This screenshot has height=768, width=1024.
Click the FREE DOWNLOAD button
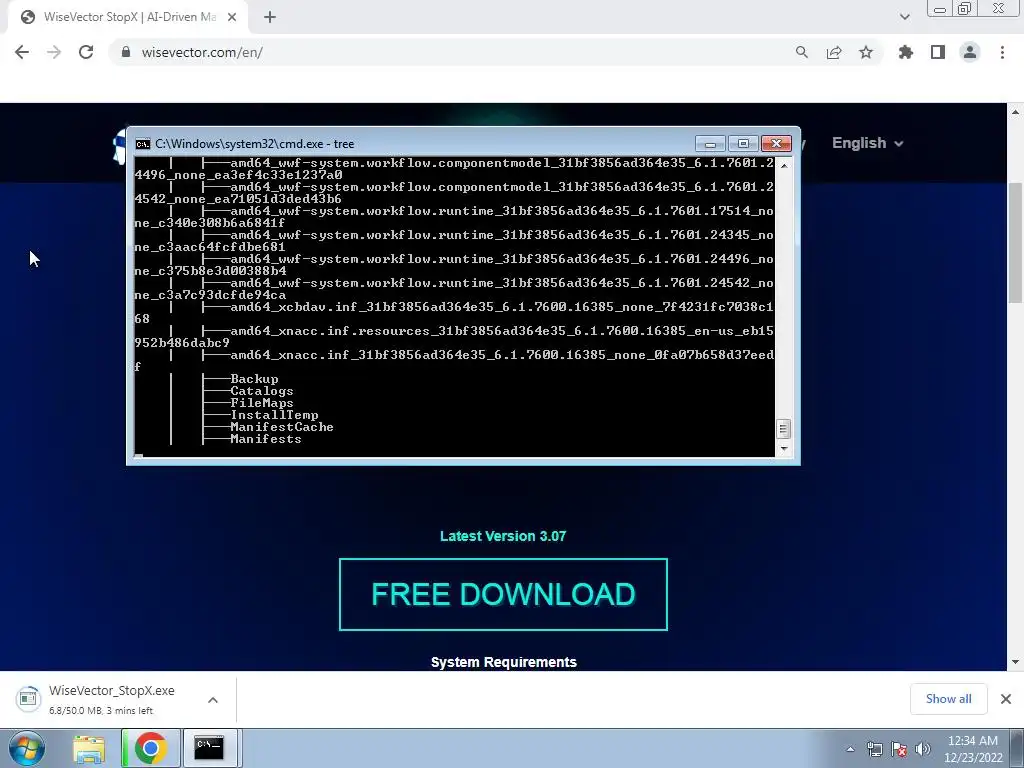[x=503, y=594]
